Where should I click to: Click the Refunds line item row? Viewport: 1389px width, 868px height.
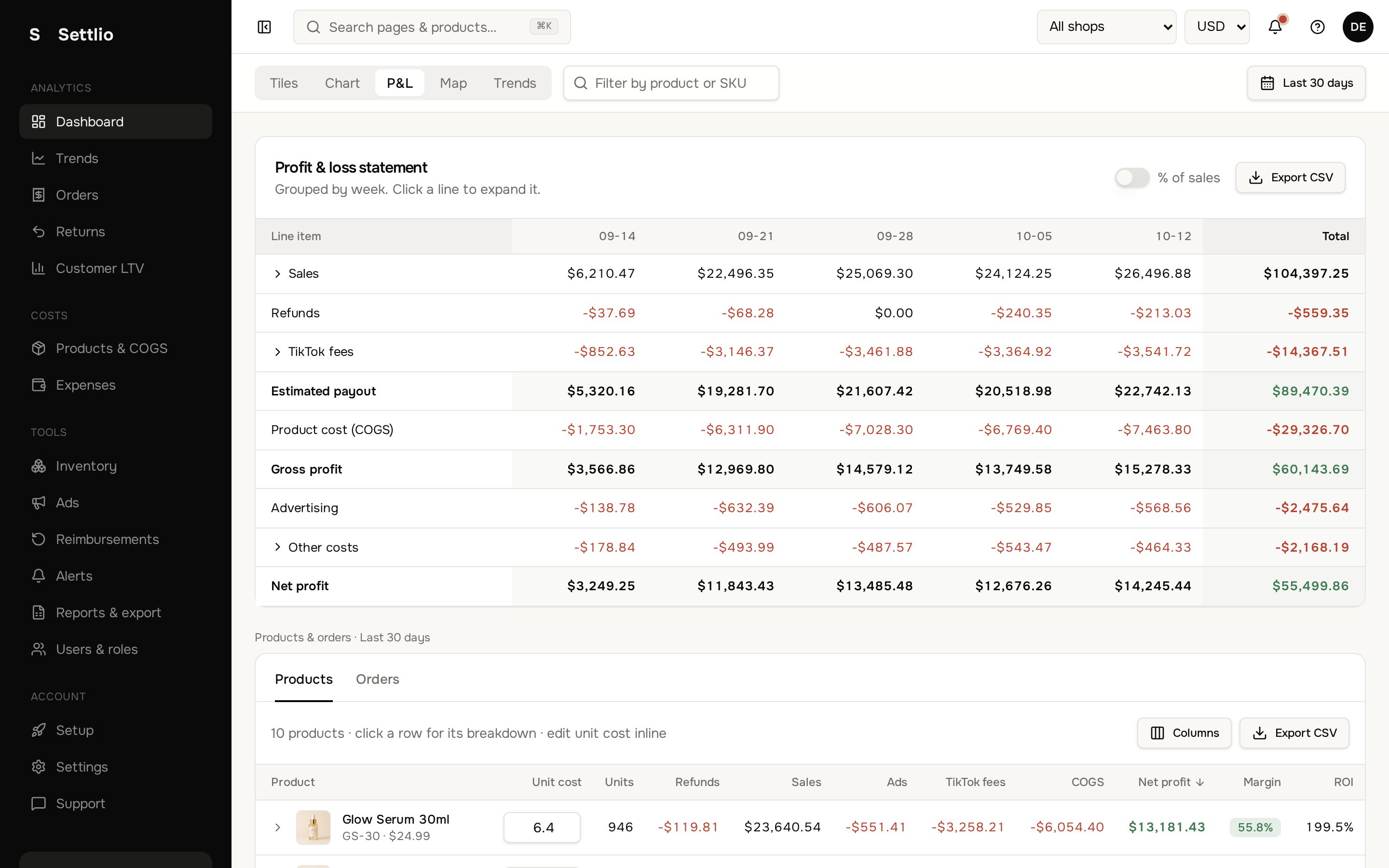coord(810,313)
